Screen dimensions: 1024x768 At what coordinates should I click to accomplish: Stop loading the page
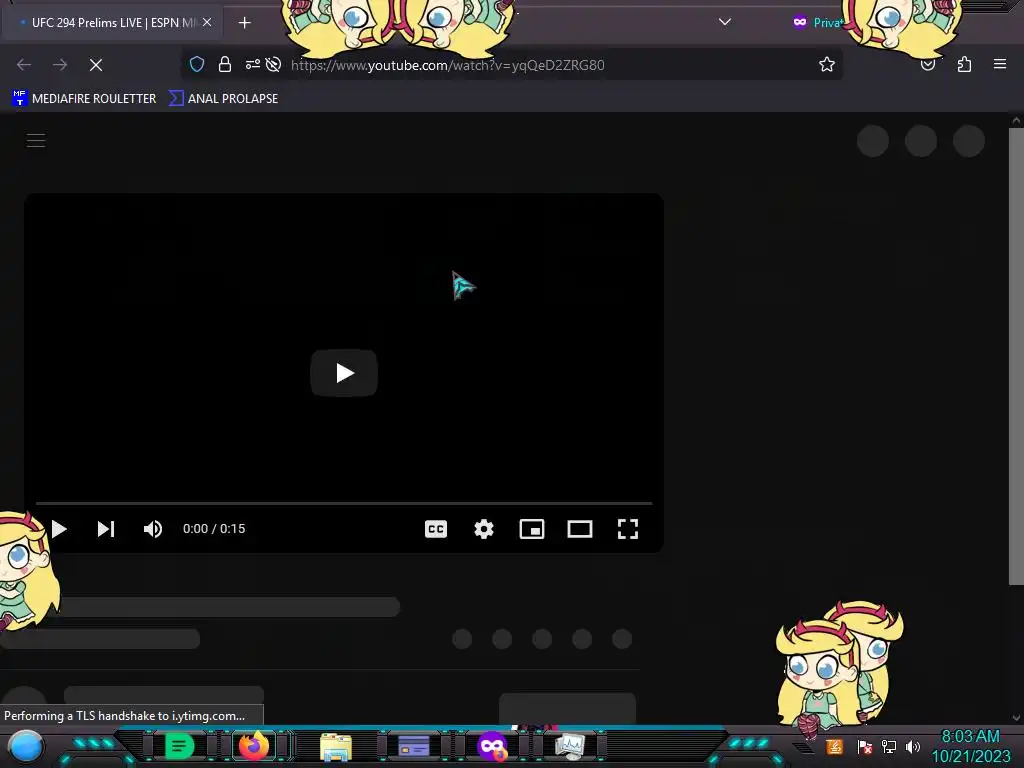[x=96, y=65]
